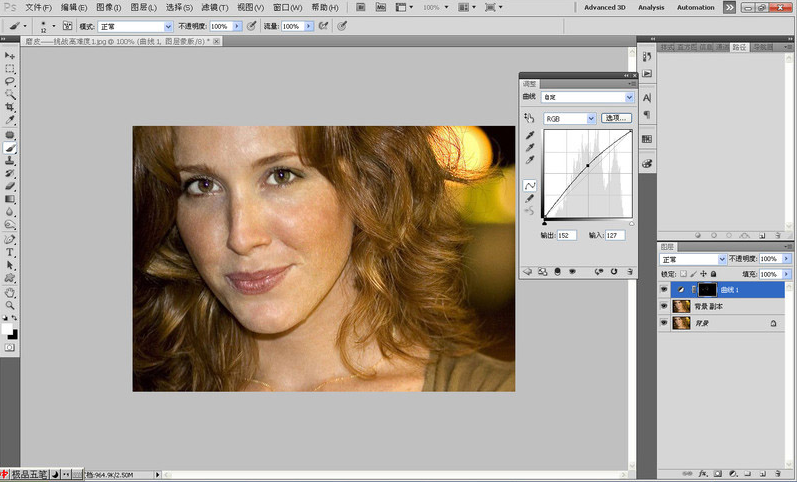Click the foreground color swatch
The height and width of the screenshot is (482, 797).
click(x=7, y=327)
